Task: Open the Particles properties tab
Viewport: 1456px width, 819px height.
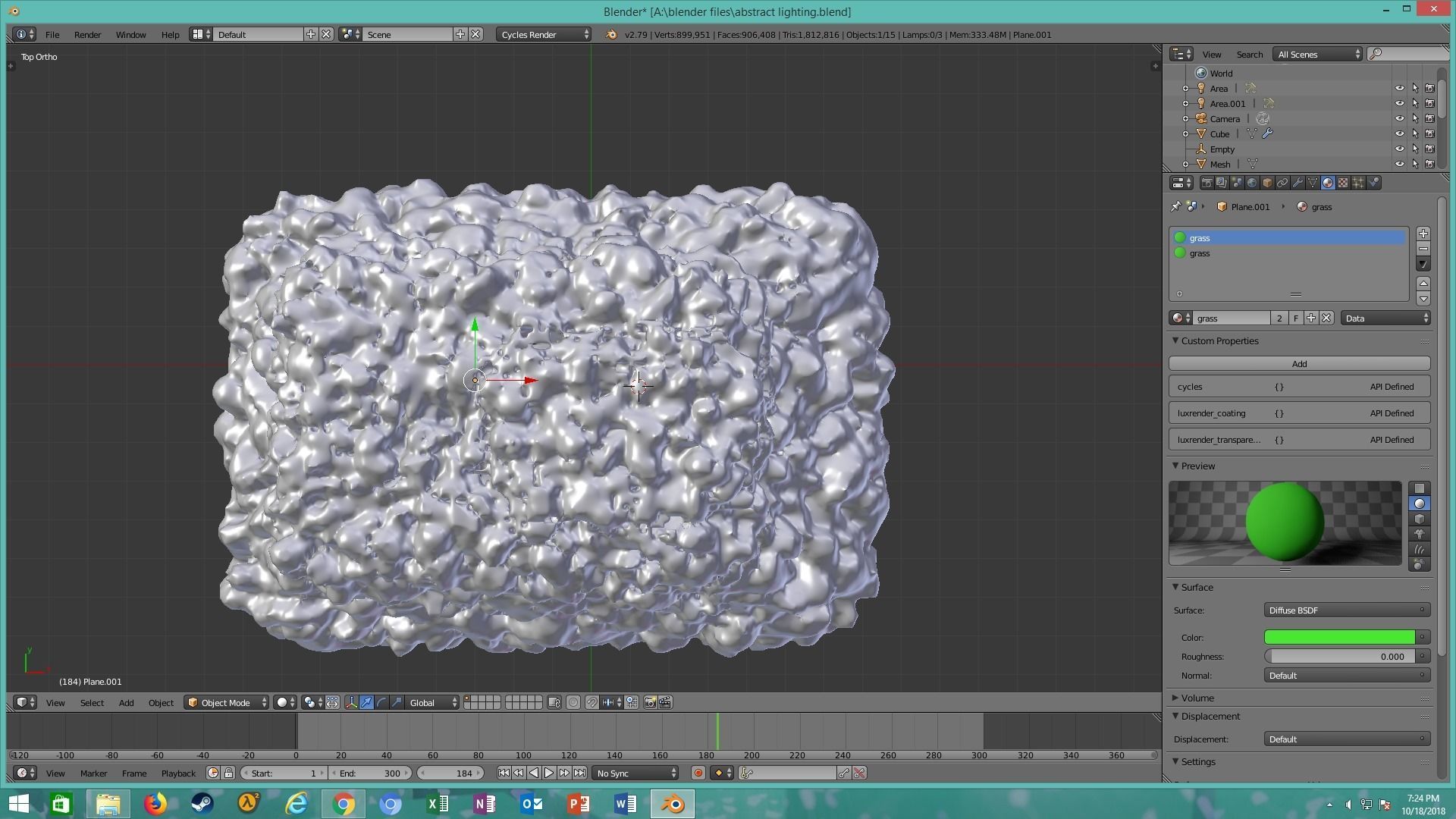Action: (x=1358, y=183)
